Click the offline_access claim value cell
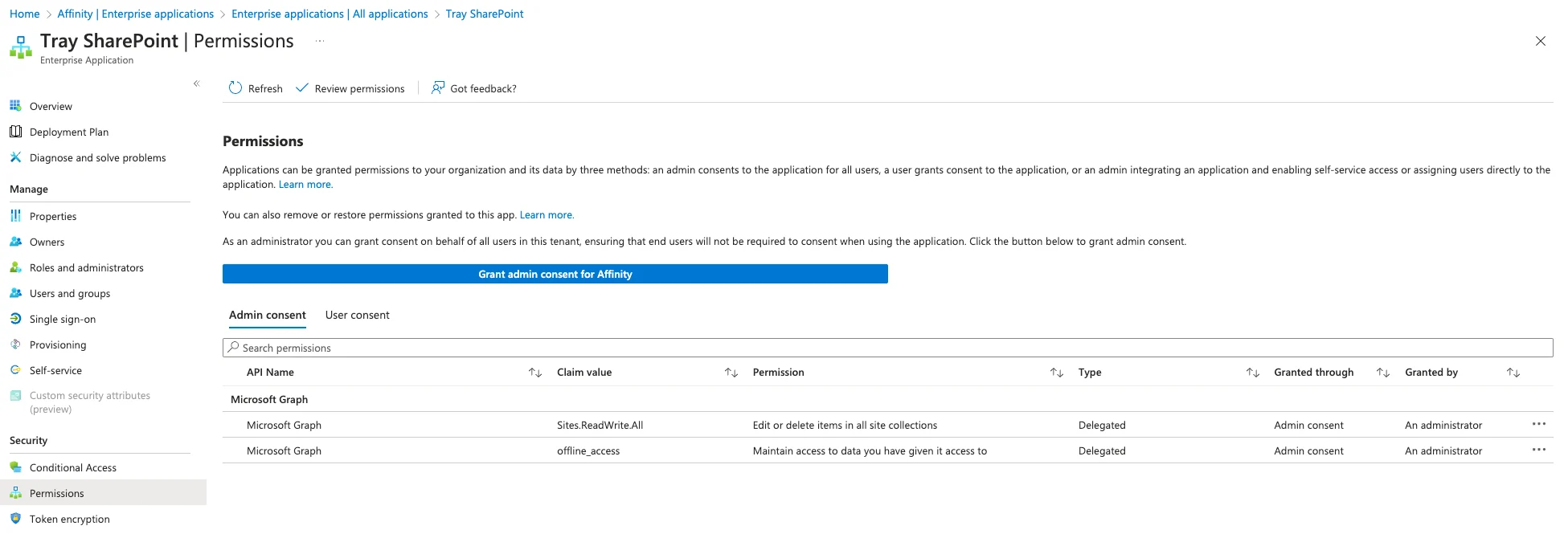This screenshot has height=542, width=1568. point(588,451)
